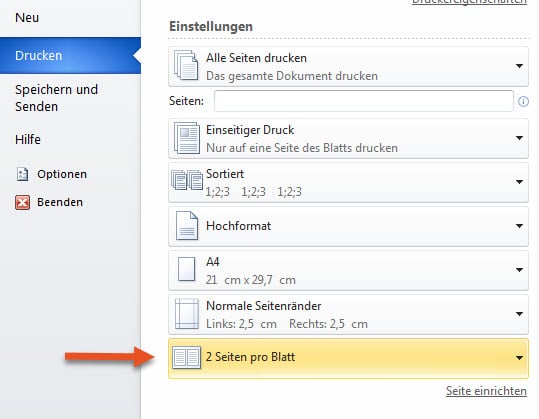Click the Sortiert collated pages icon
This screenshot has width=539, height=419.
coord(187,180)
